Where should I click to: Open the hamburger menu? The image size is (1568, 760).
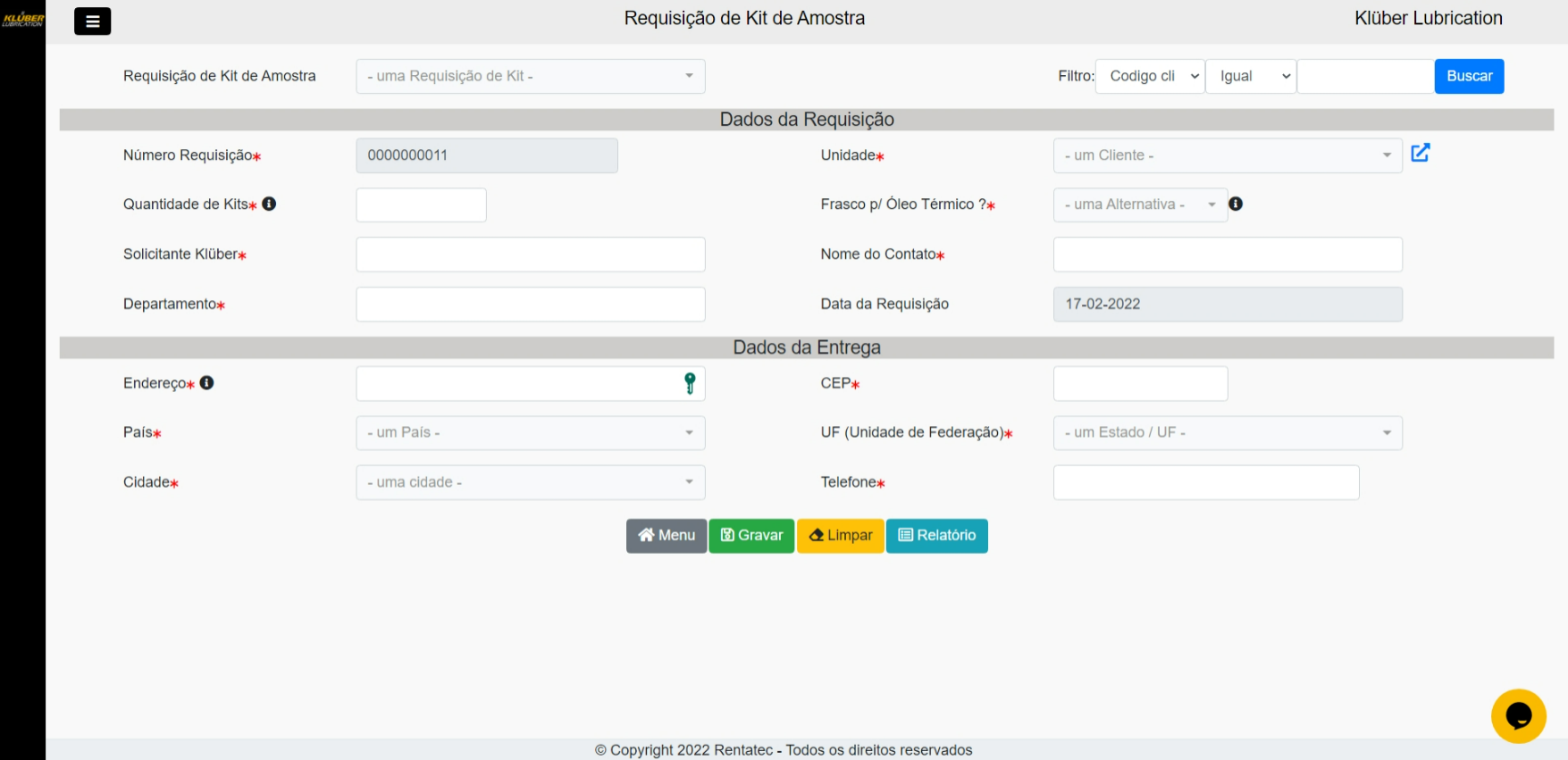tap(92, 21)
